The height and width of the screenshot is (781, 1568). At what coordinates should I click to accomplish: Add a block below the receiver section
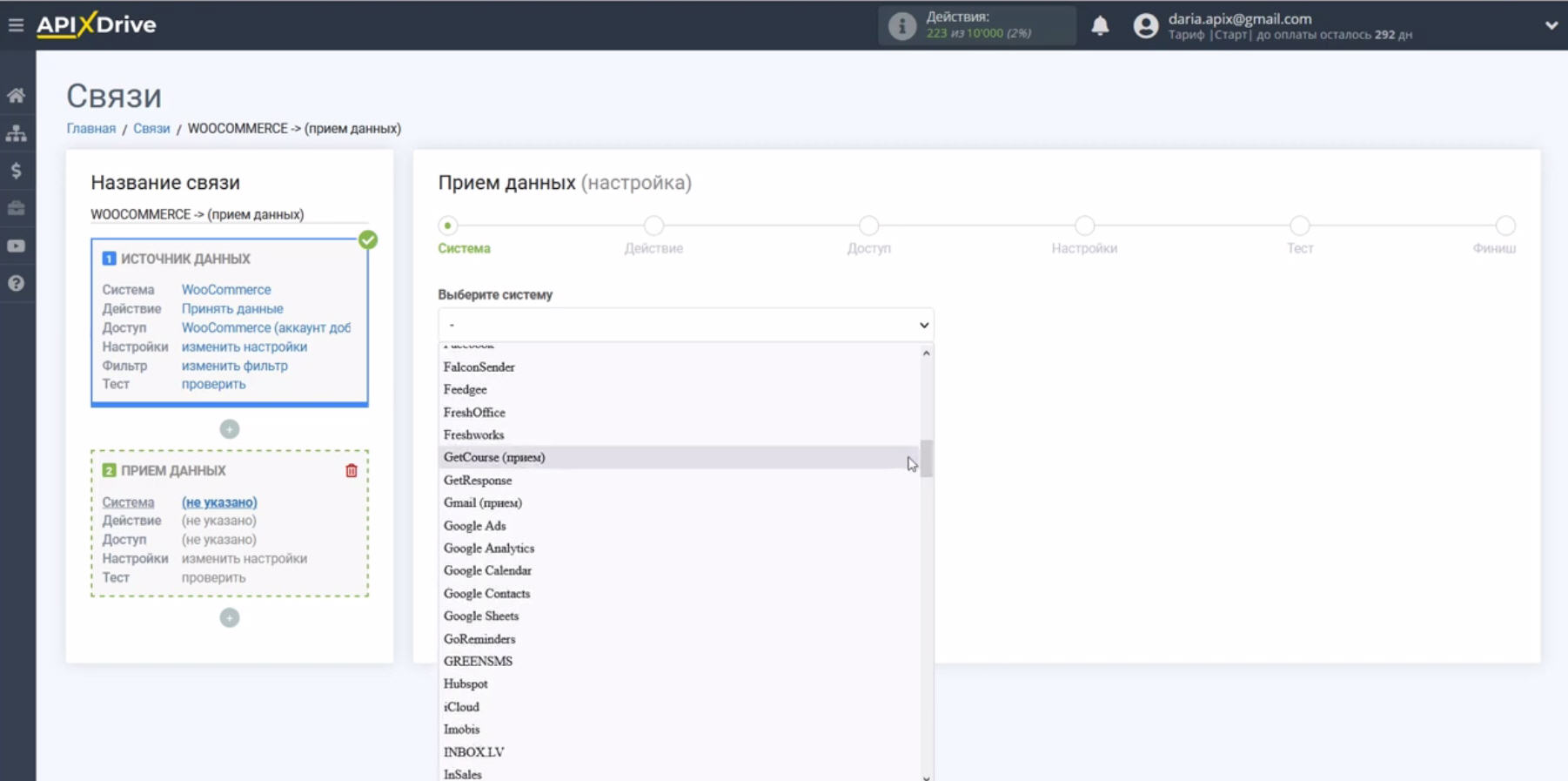pos(230,618)
